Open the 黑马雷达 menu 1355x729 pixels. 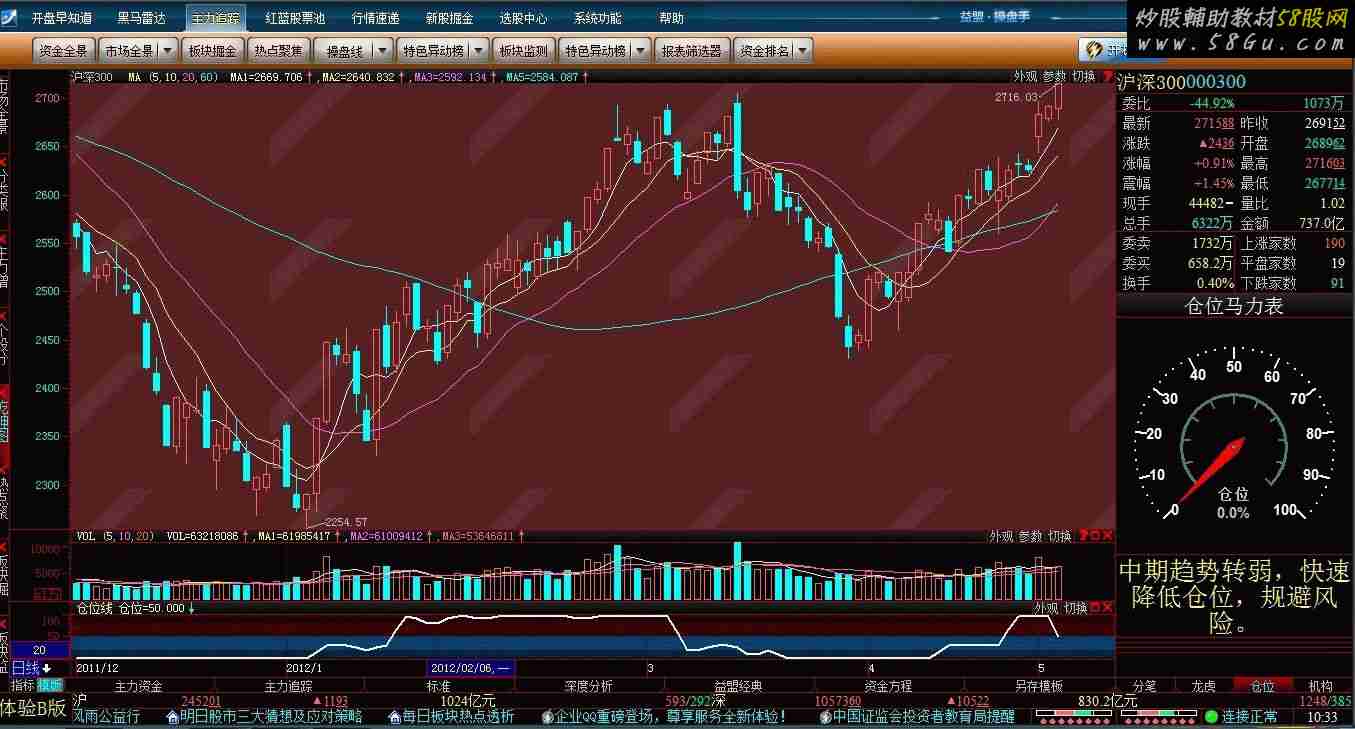142,18
